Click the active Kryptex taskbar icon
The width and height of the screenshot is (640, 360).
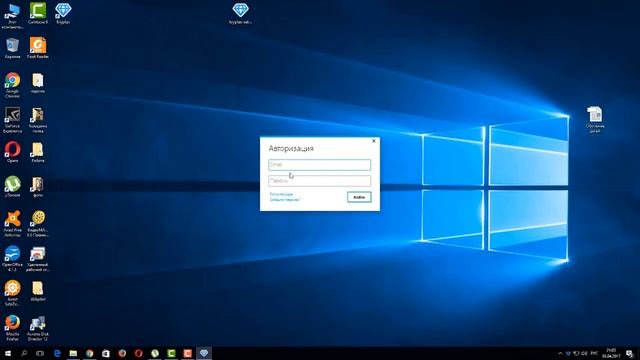pyautogui.click(x=204, y=353)
